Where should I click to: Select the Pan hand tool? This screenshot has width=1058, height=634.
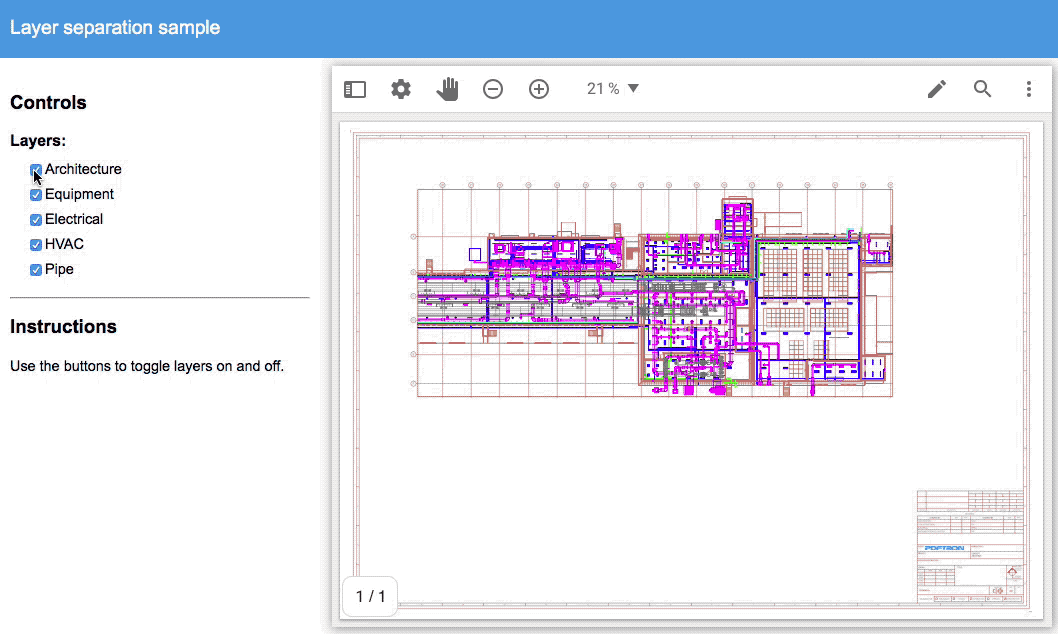447,89
